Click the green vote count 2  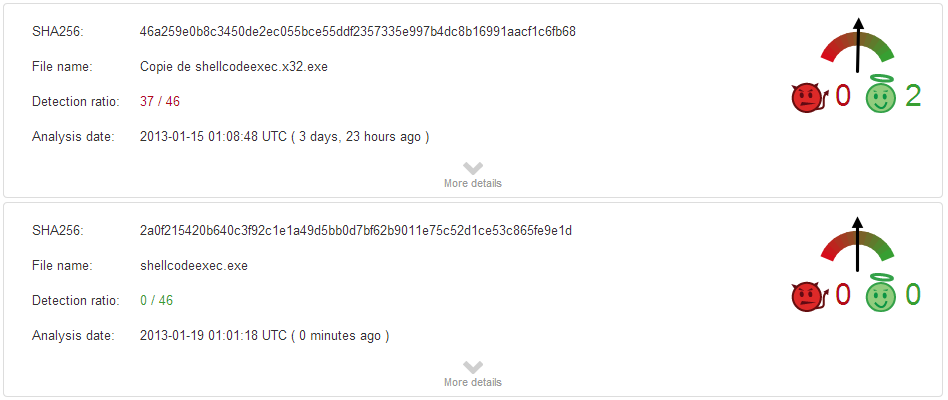(x=912, y=96)
